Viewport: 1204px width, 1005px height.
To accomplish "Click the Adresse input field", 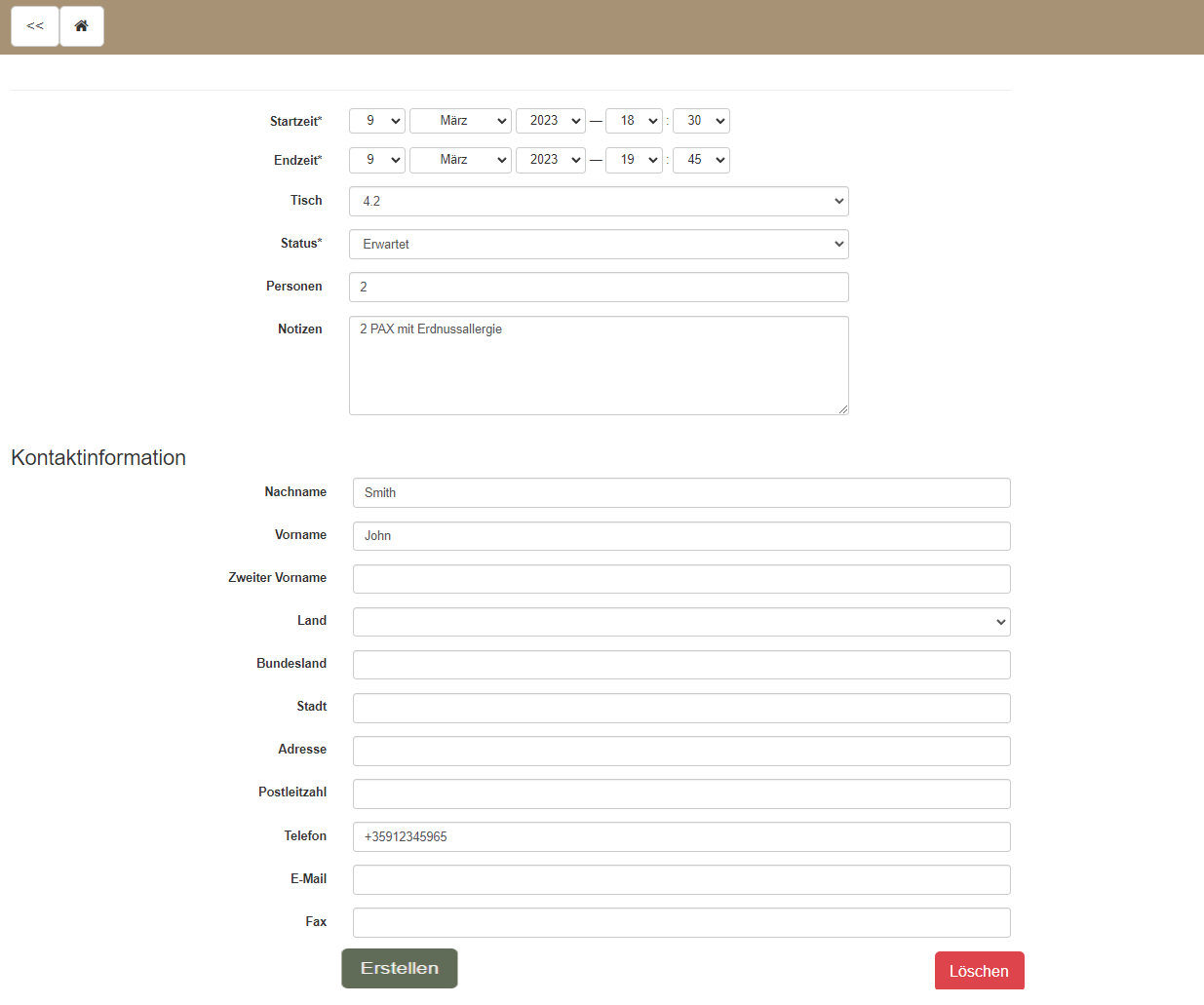I will pos(681,751).
